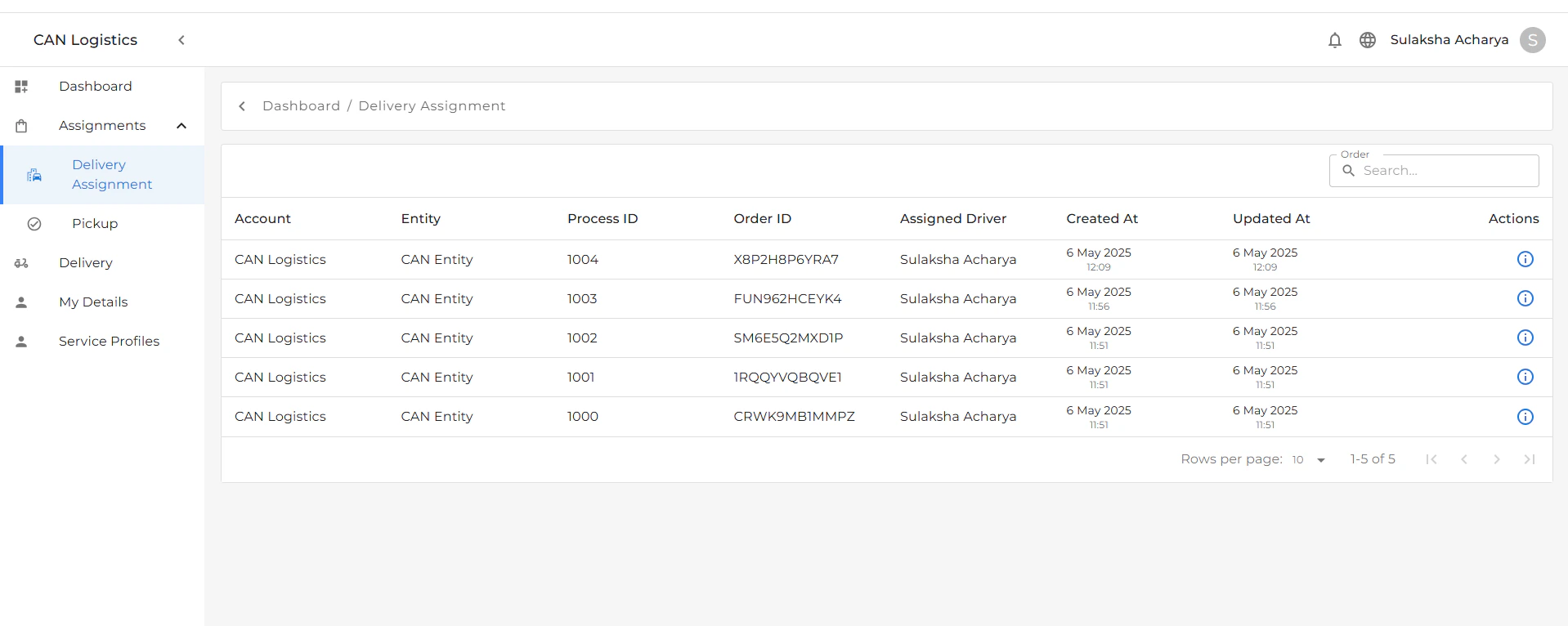
Task: Click CAN Logistics account in row 1000
Action: pyautogui.click(x=280, y=417)
